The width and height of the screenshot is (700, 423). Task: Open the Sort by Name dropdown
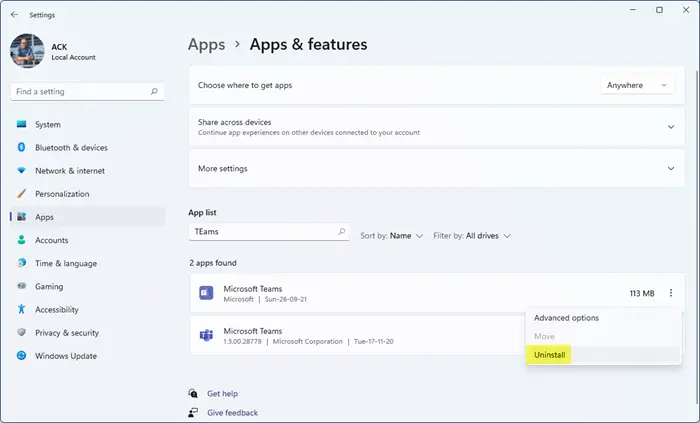(392, 236)
